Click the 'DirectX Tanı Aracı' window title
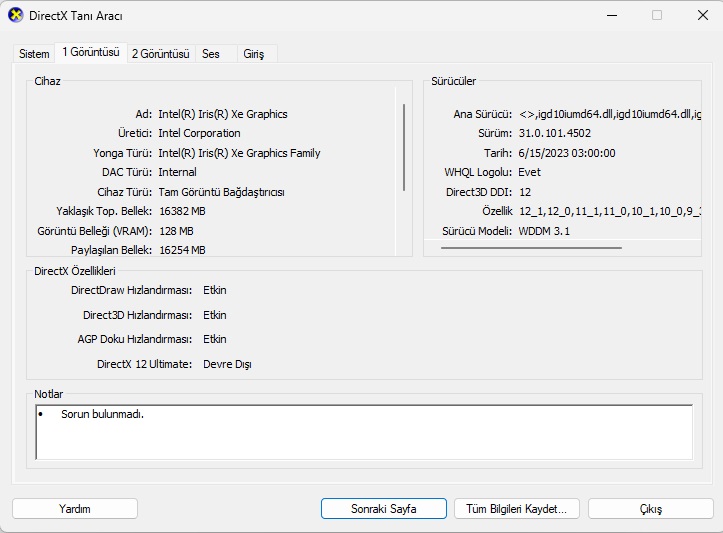723x533 pixels. (x=76, y=16)
